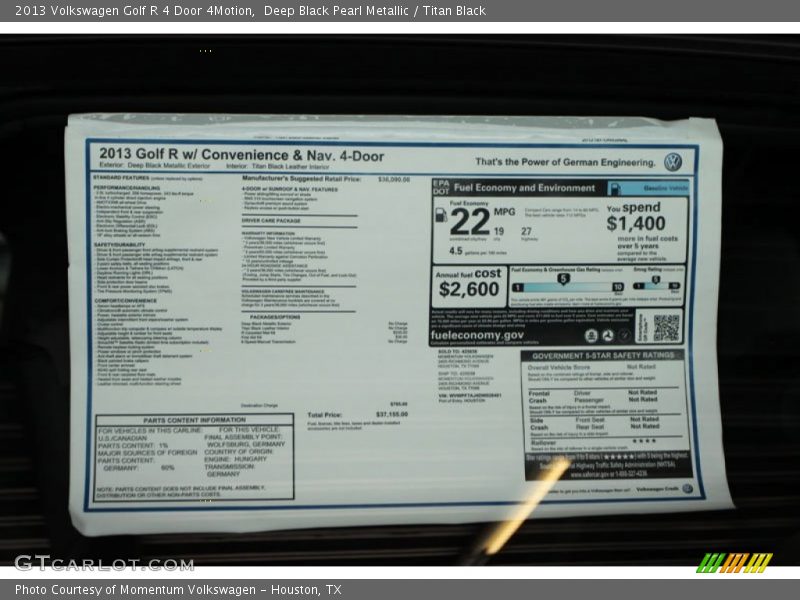Click the top caption '2013 Volkswagen Golf R 4 Door 4Motion'
Image resolution: width=800 pixels, height=600 pixels.
tap(135, 11)
